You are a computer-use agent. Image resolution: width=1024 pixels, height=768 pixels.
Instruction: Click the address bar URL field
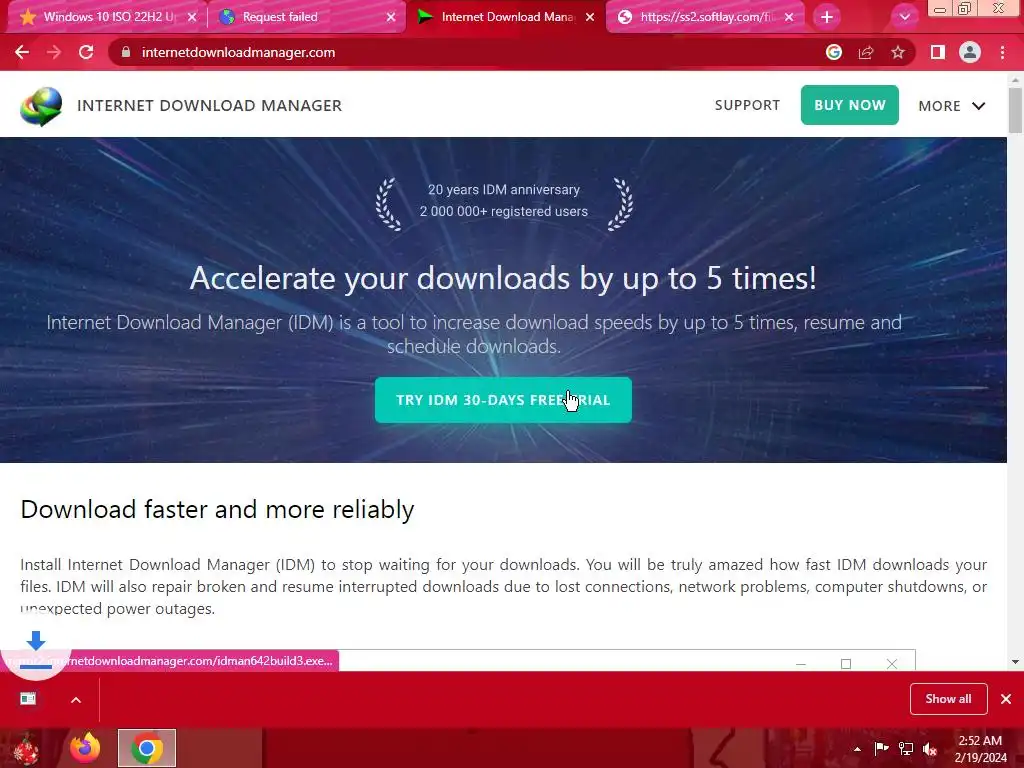[470, 52]
